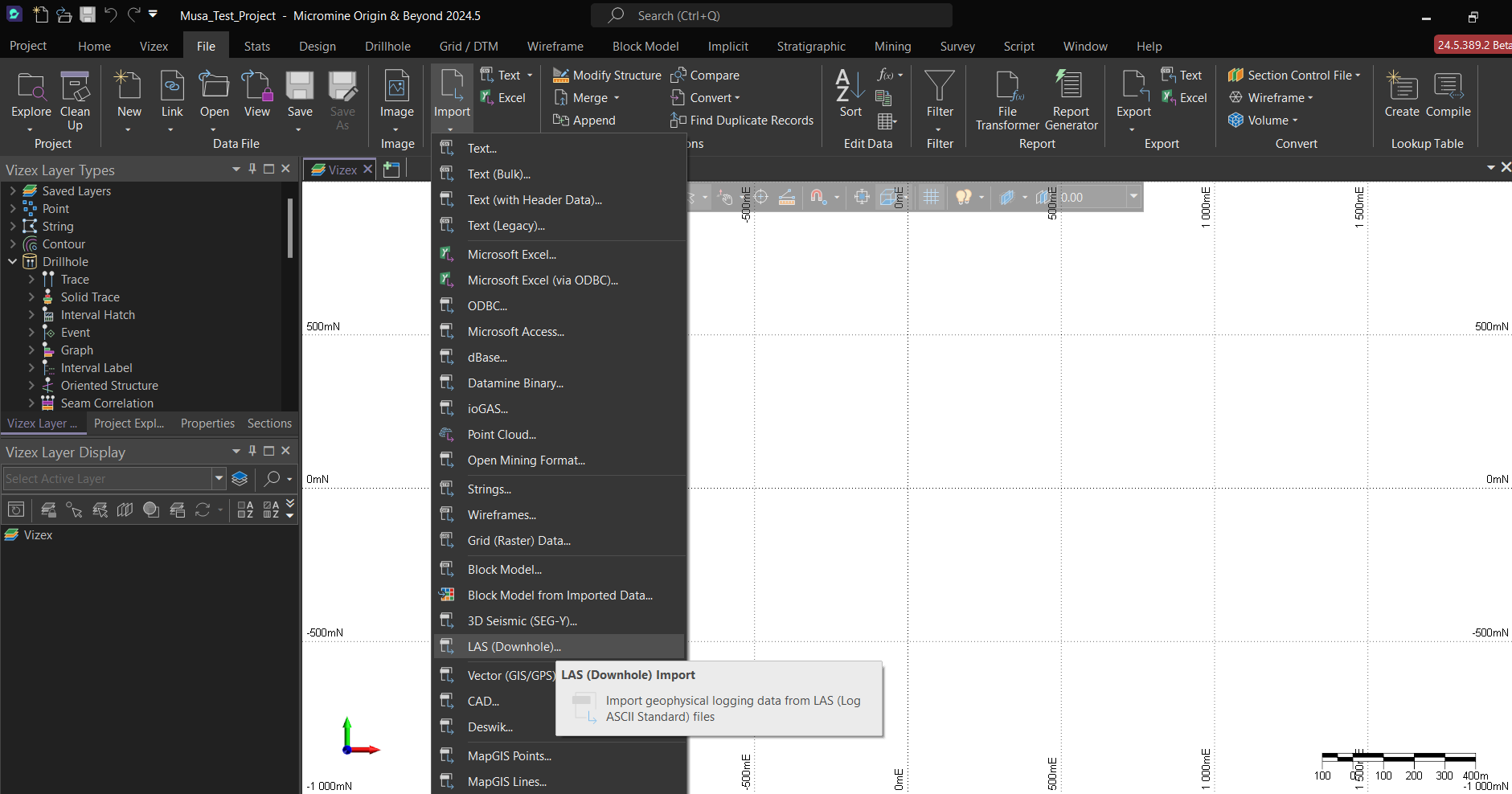Open the Section Control File tool
Viewport: 1512px width, 794px height.
point(1293,75)
